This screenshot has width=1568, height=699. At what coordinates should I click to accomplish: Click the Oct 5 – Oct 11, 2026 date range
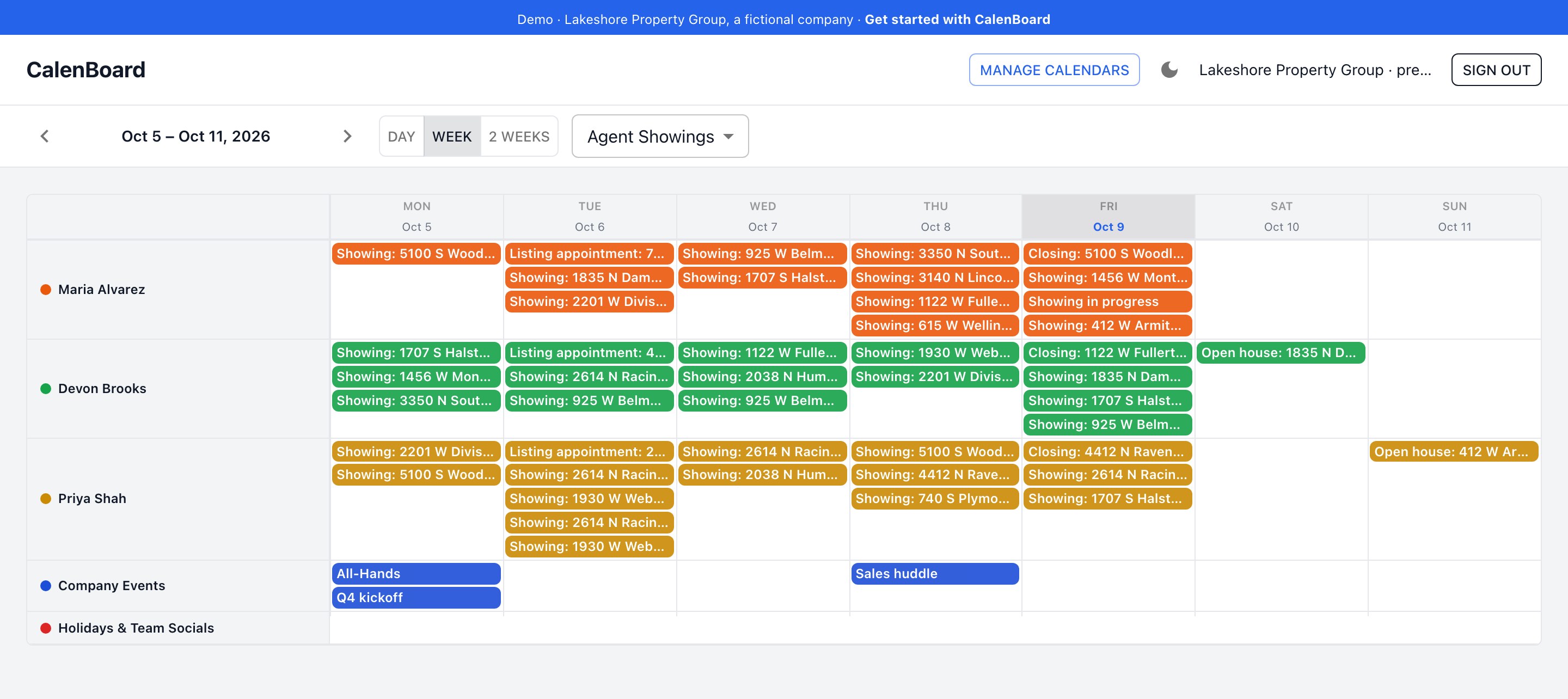pyautogui.click(x=195, y=137)
